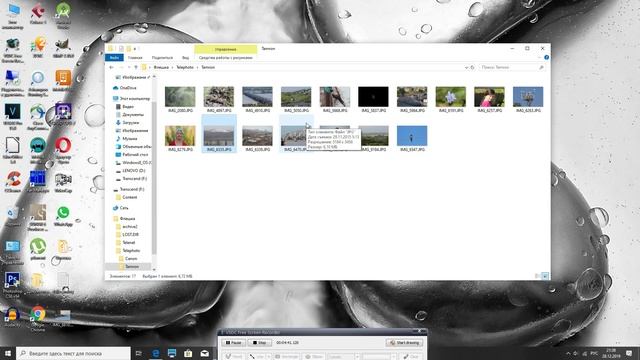640x360 pixels.
Task: Open Средства работы с рисунками tab
Action: click(226, 58)
